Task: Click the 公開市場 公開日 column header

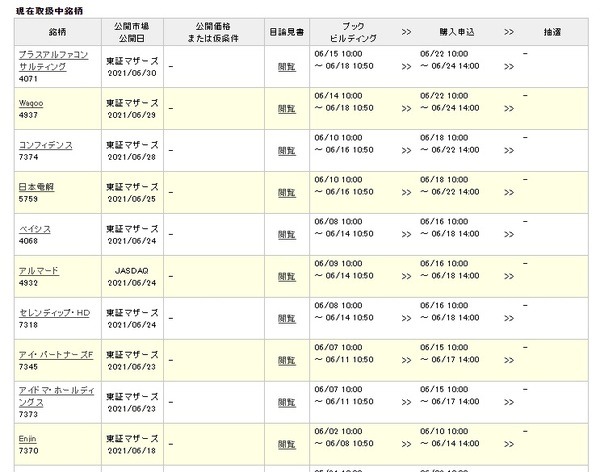Action: pyautogui.click(x=132, y=32)
